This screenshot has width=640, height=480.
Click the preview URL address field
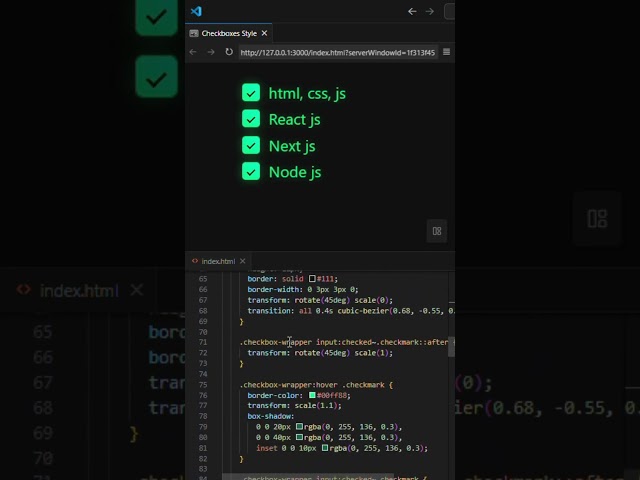click(x=338, y=52)
